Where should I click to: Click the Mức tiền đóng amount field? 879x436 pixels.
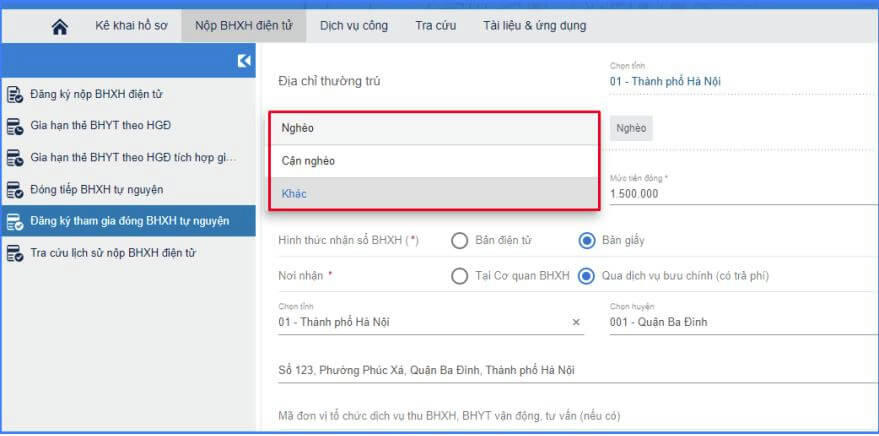744,189
